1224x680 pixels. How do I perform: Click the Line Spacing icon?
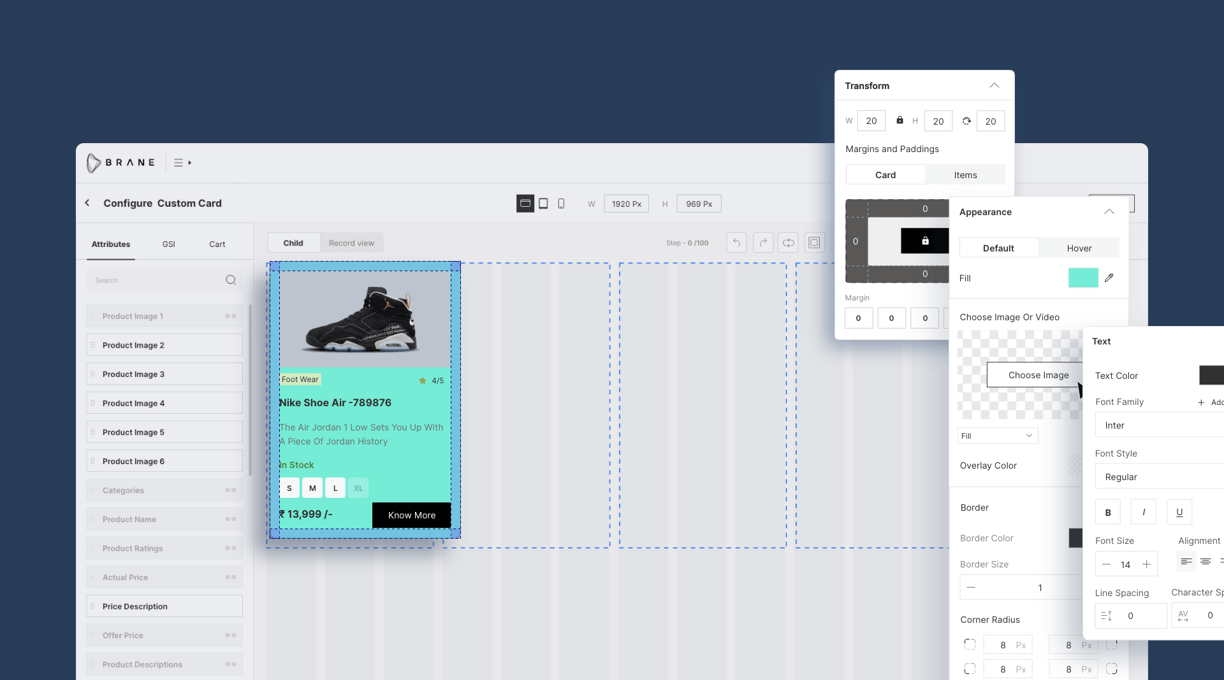coord(1106,616)
